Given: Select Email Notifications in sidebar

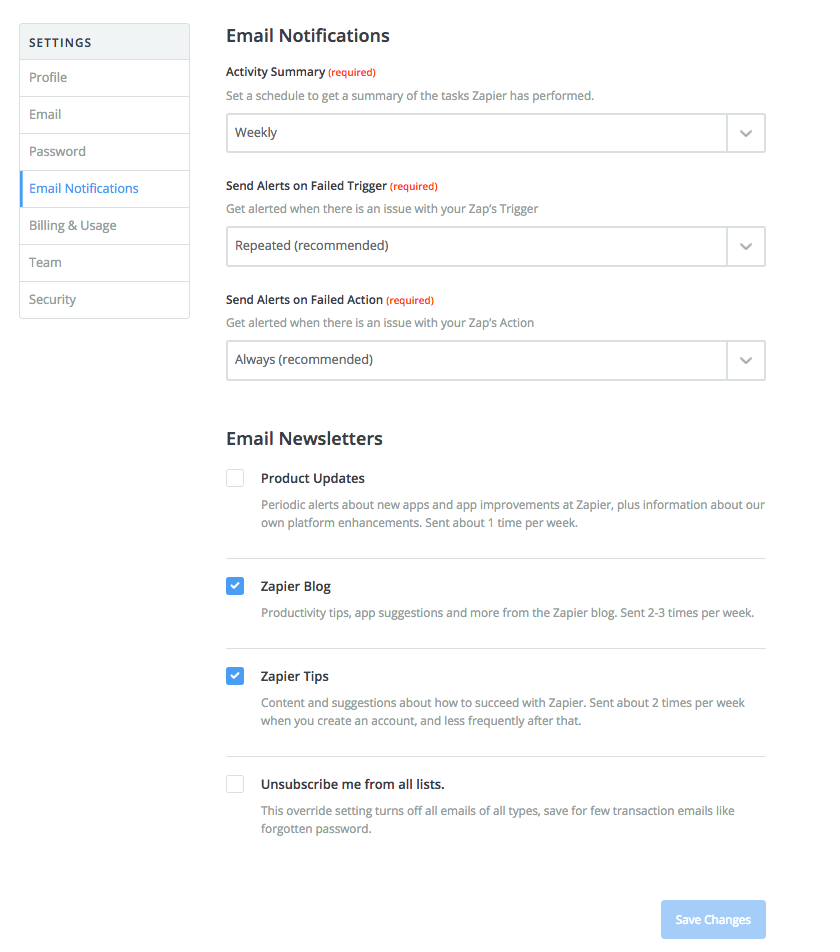Looking at the screenshot, I should [x=104, y=189].
